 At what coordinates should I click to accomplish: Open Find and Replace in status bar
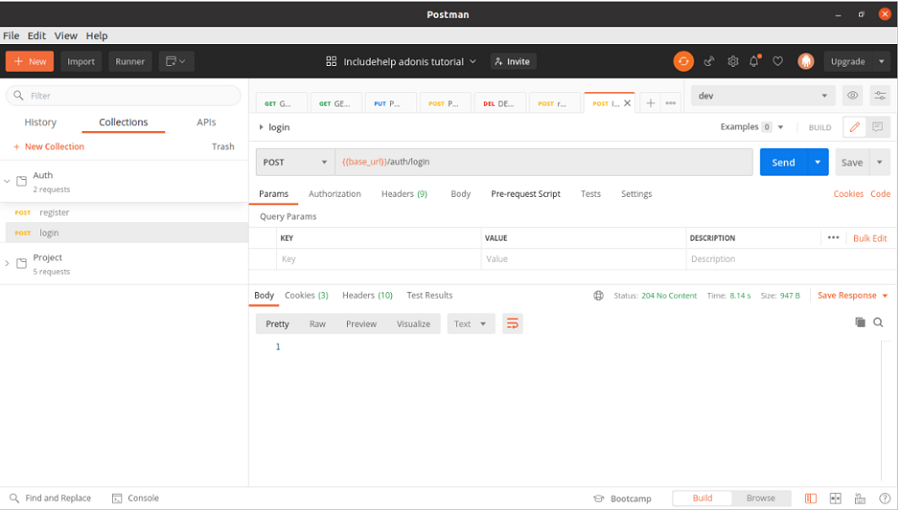[x=51, y=498]
